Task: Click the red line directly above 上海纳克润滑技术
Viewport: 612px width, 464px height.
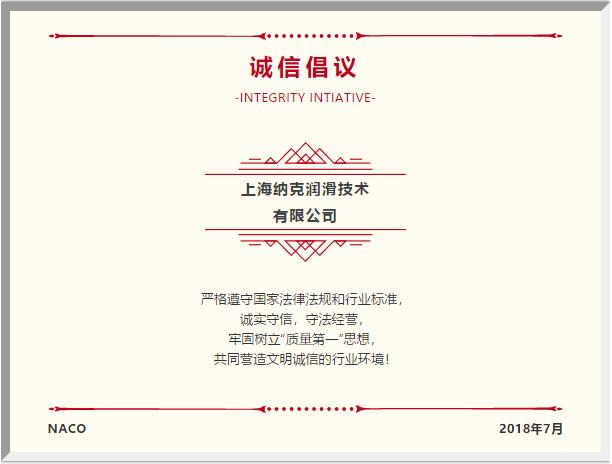Action: (305, 174)
